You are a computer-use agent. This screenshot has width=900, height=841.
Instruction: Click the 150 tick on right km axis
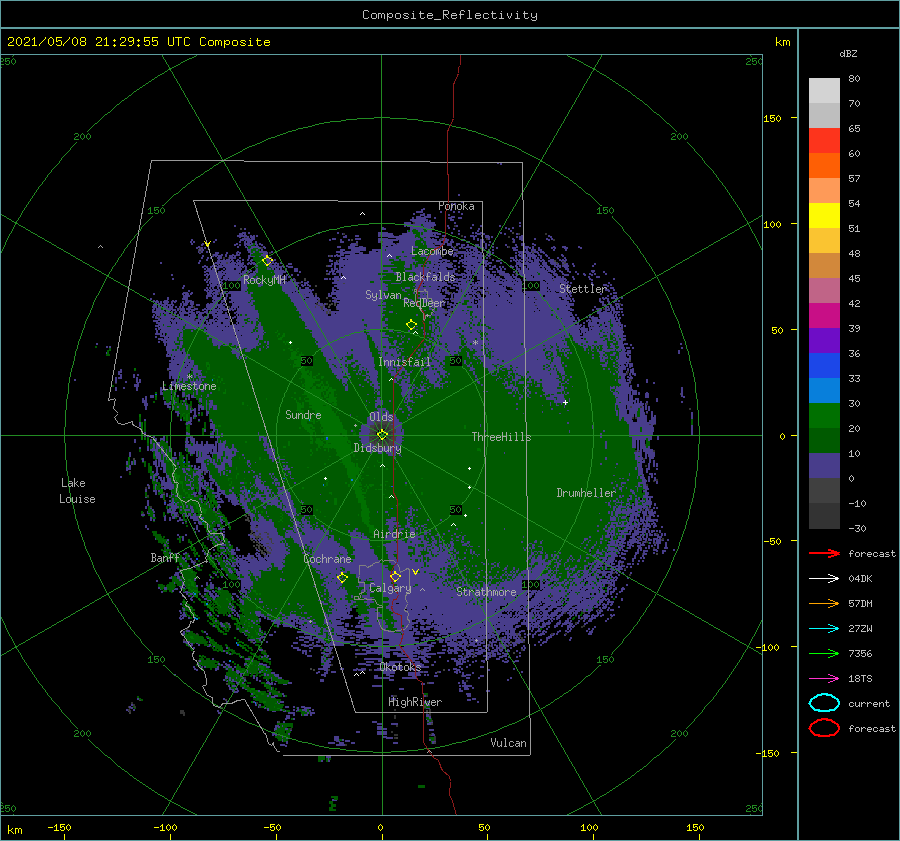773,118
